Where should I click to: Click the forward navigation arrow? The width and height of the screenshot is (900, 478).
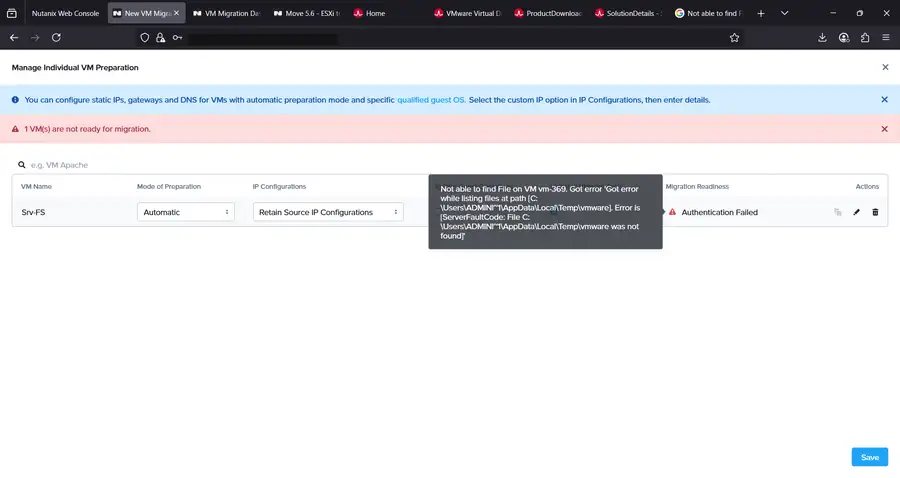[35, 37]
